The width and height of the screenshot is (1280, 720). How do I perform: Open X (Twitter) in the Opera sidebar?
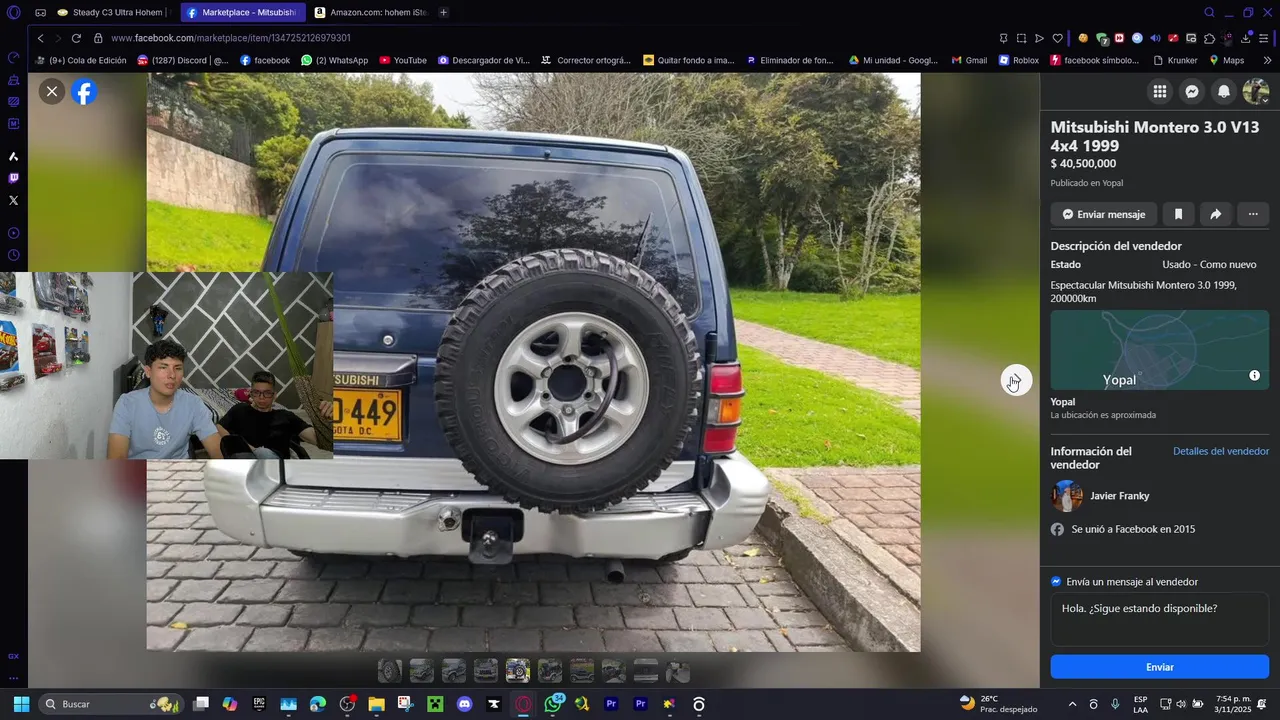[x=13, y=200]
